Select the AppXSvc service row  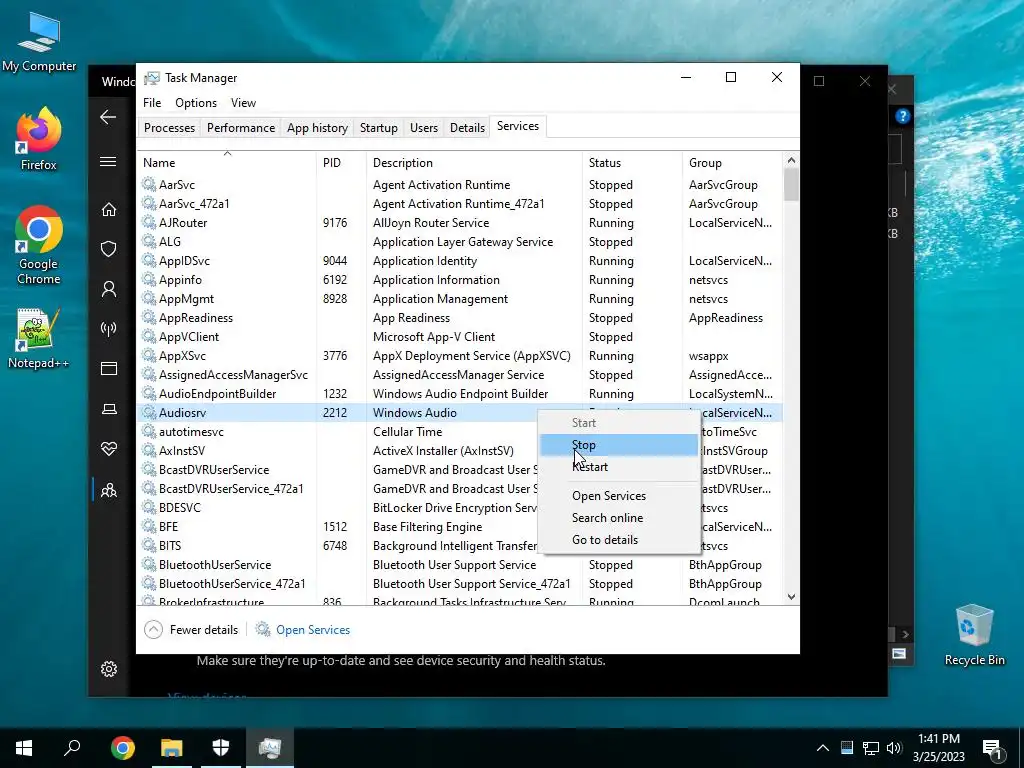pyautogui.click(x=460, y=356)
